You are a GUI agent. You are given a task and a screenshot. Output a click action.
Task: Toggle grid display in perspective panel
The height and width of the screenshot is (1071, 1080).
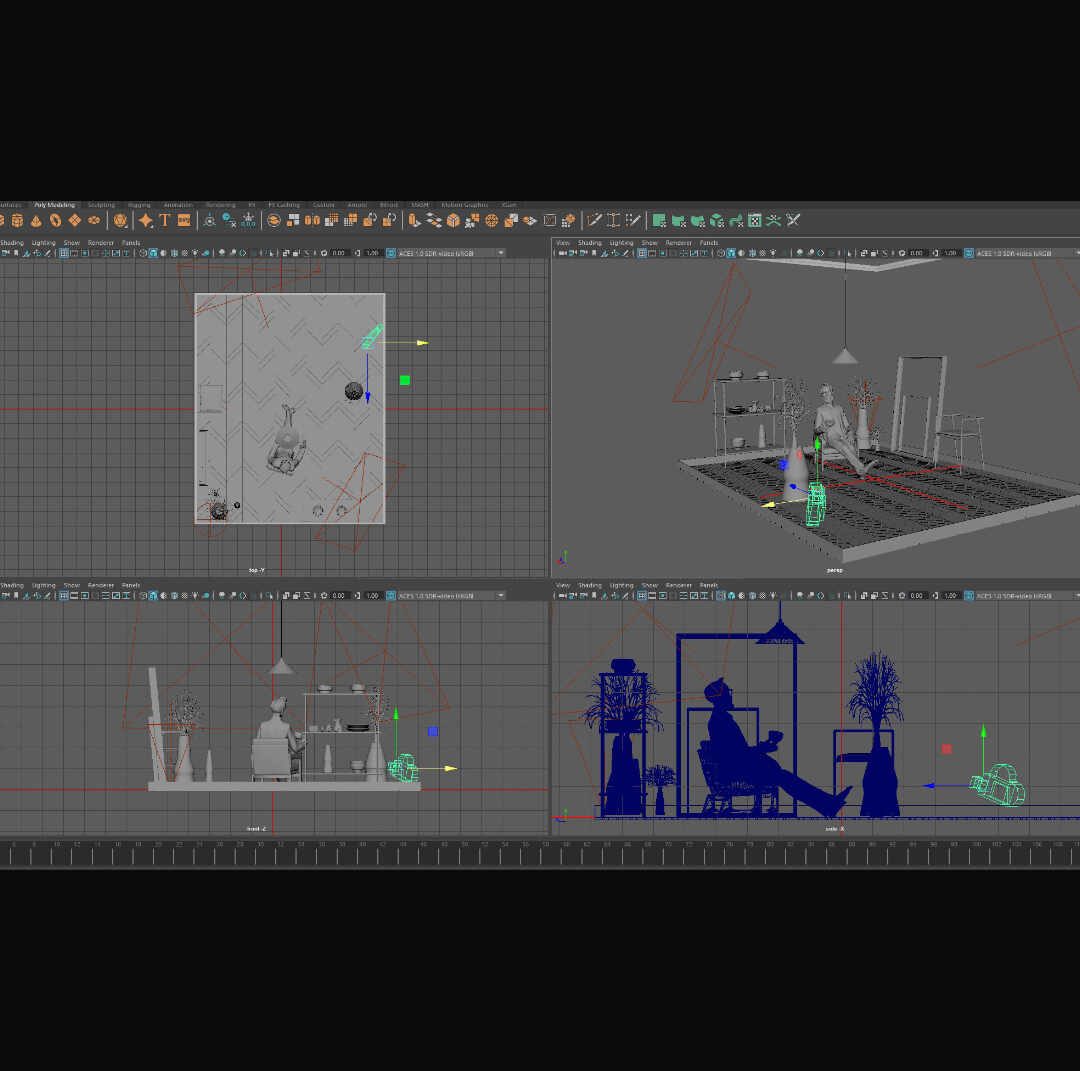(x=642, y=253)
